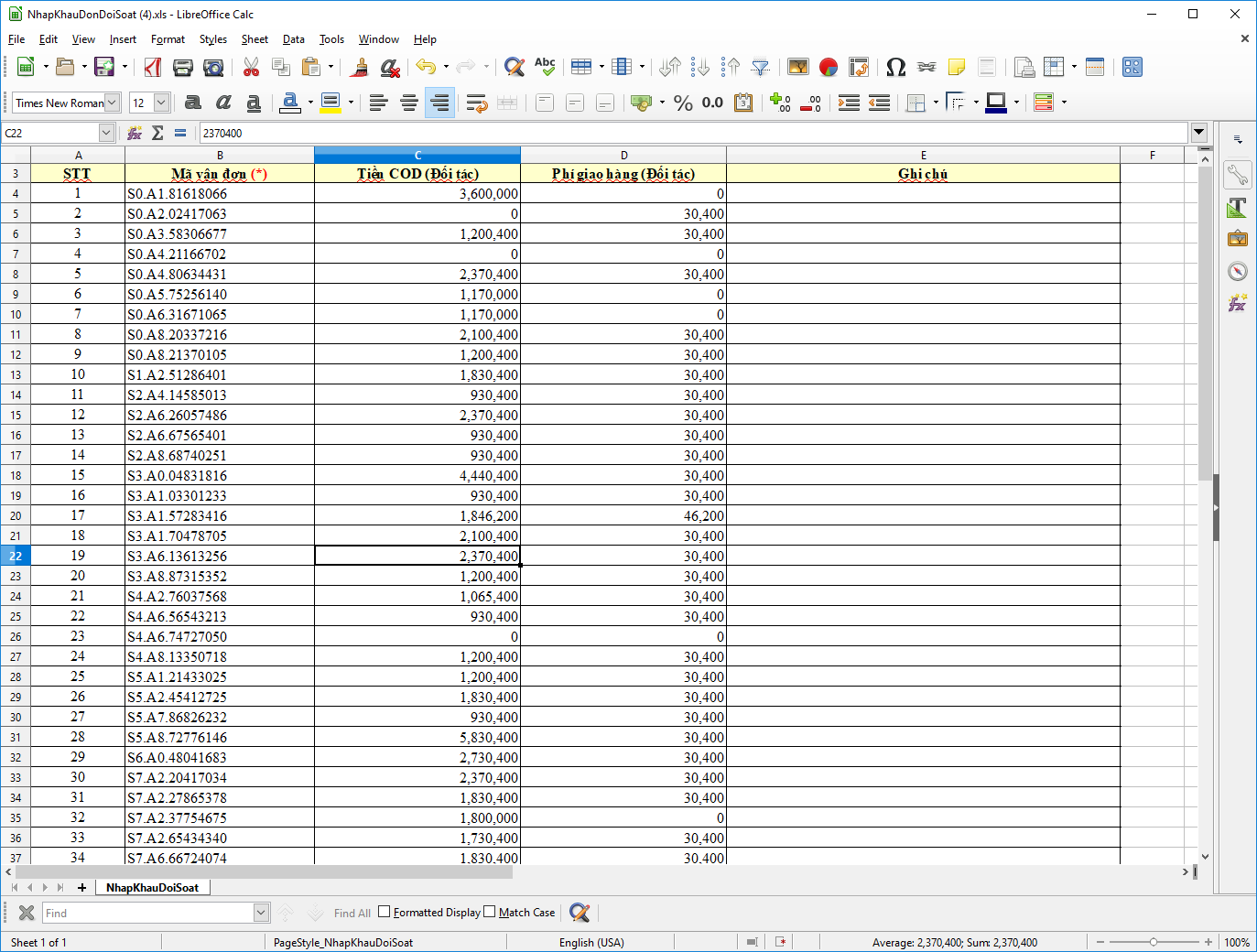Viewport: 1257px width, 952px height.
Task: Format cell as percent
Action: tap(683, 103)
